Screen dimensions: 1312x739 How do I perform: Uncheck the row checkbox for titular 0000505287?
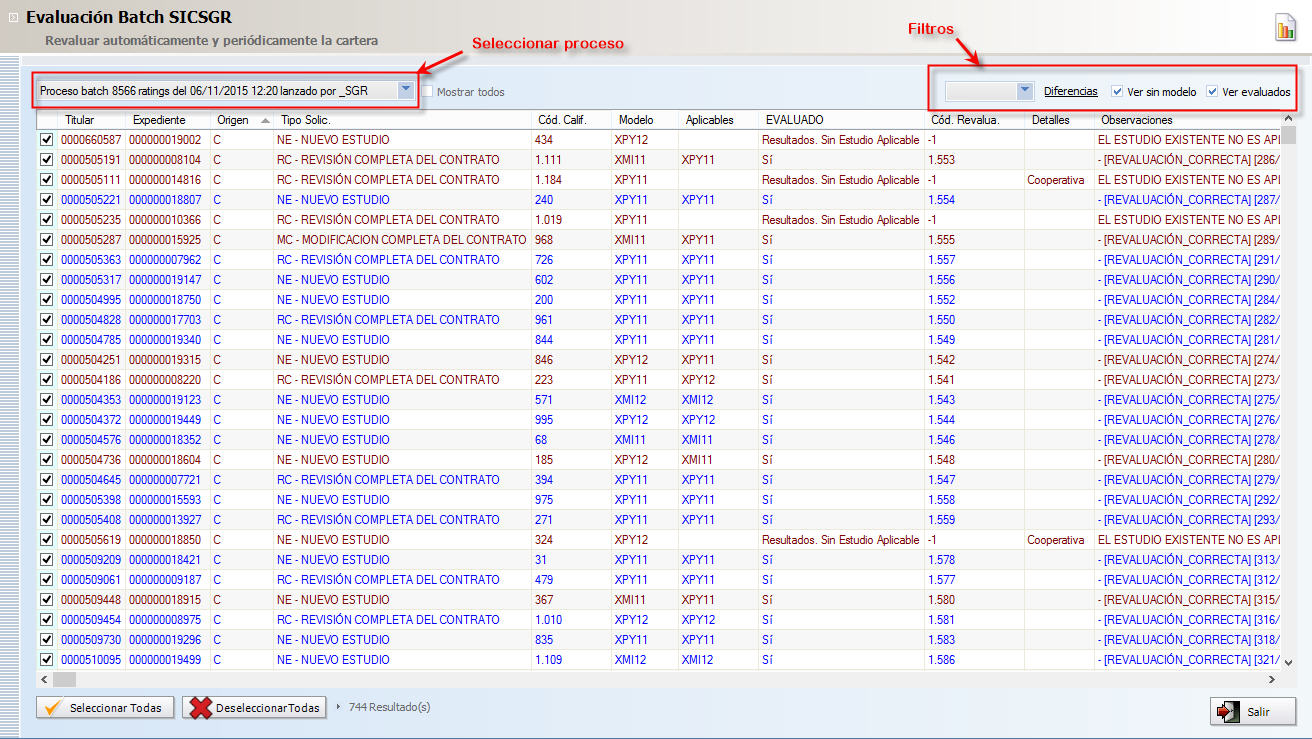coord(46,240)
